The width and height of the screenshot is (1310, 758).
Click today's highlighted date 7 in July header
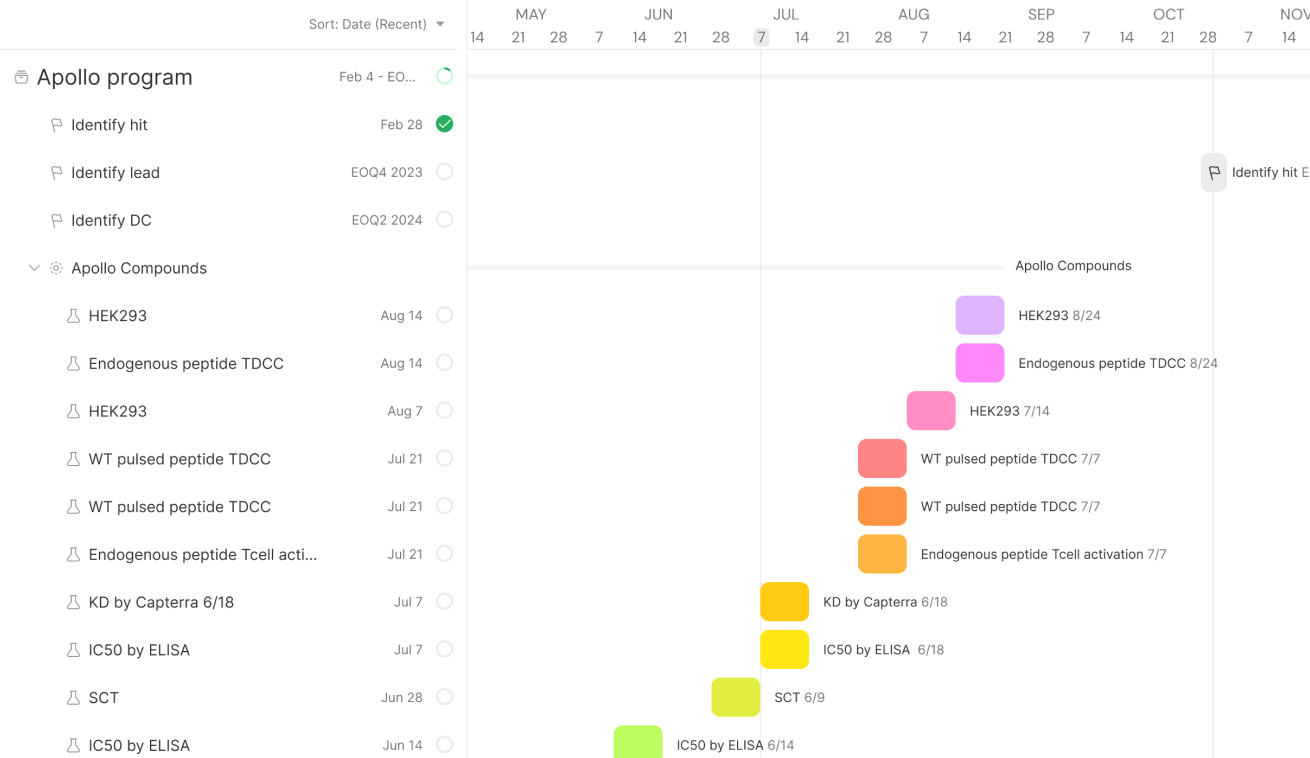[x=761, y=37]
